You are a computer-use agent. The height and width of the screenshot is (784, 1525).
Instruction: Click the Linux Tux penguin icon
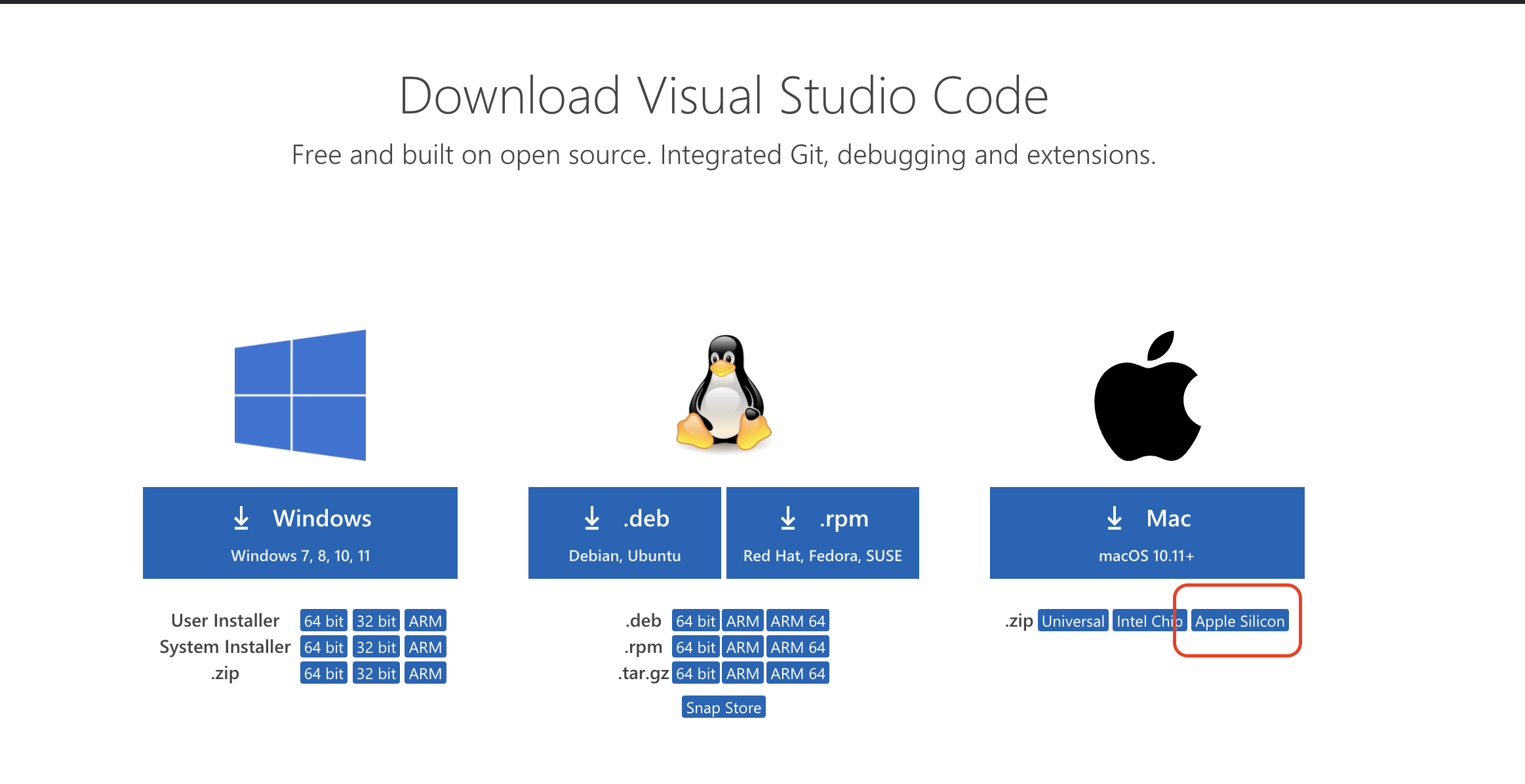click(724, 393)
